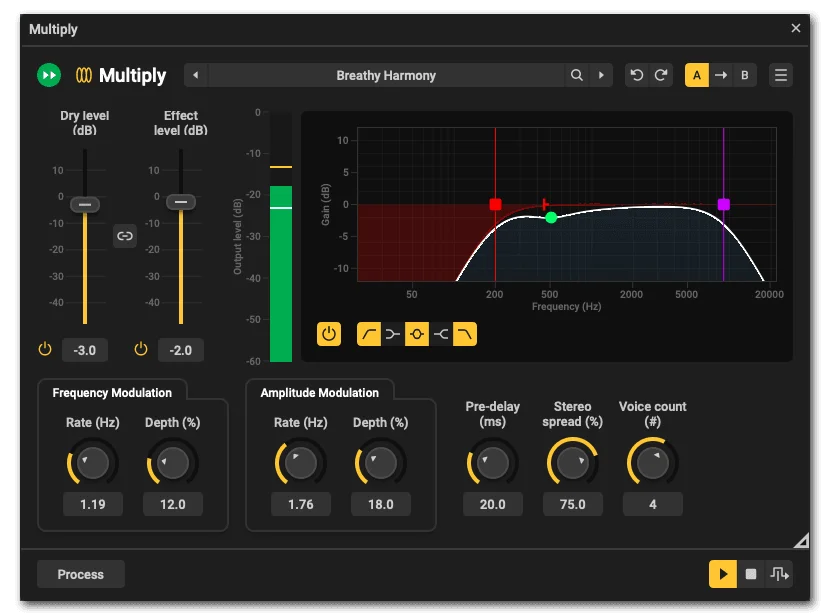
Task: Click the Dry level slider handle
Action: [85, 204]
